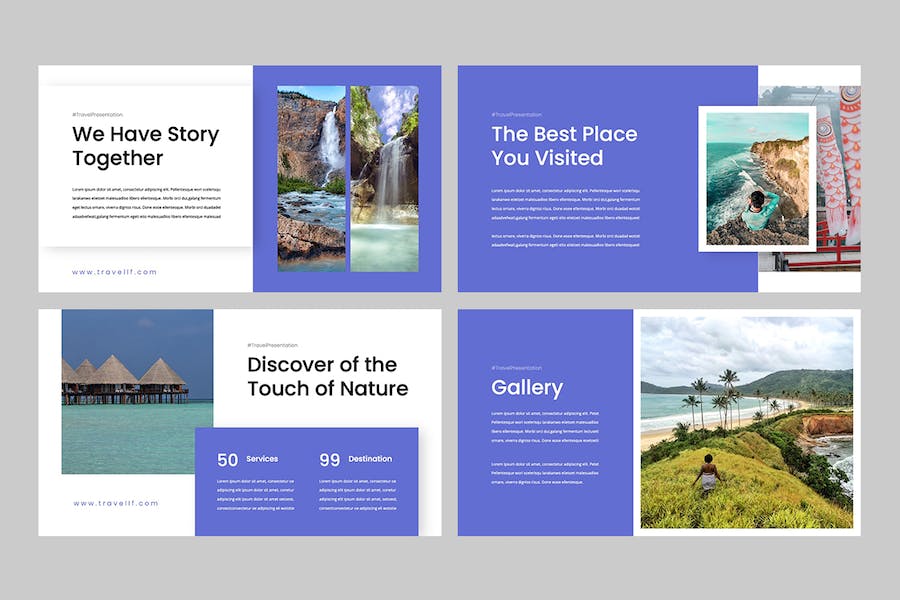900x600 pixels.
Task: Click the "We Have Story Together" heading
Action: (x=145, y=146)
